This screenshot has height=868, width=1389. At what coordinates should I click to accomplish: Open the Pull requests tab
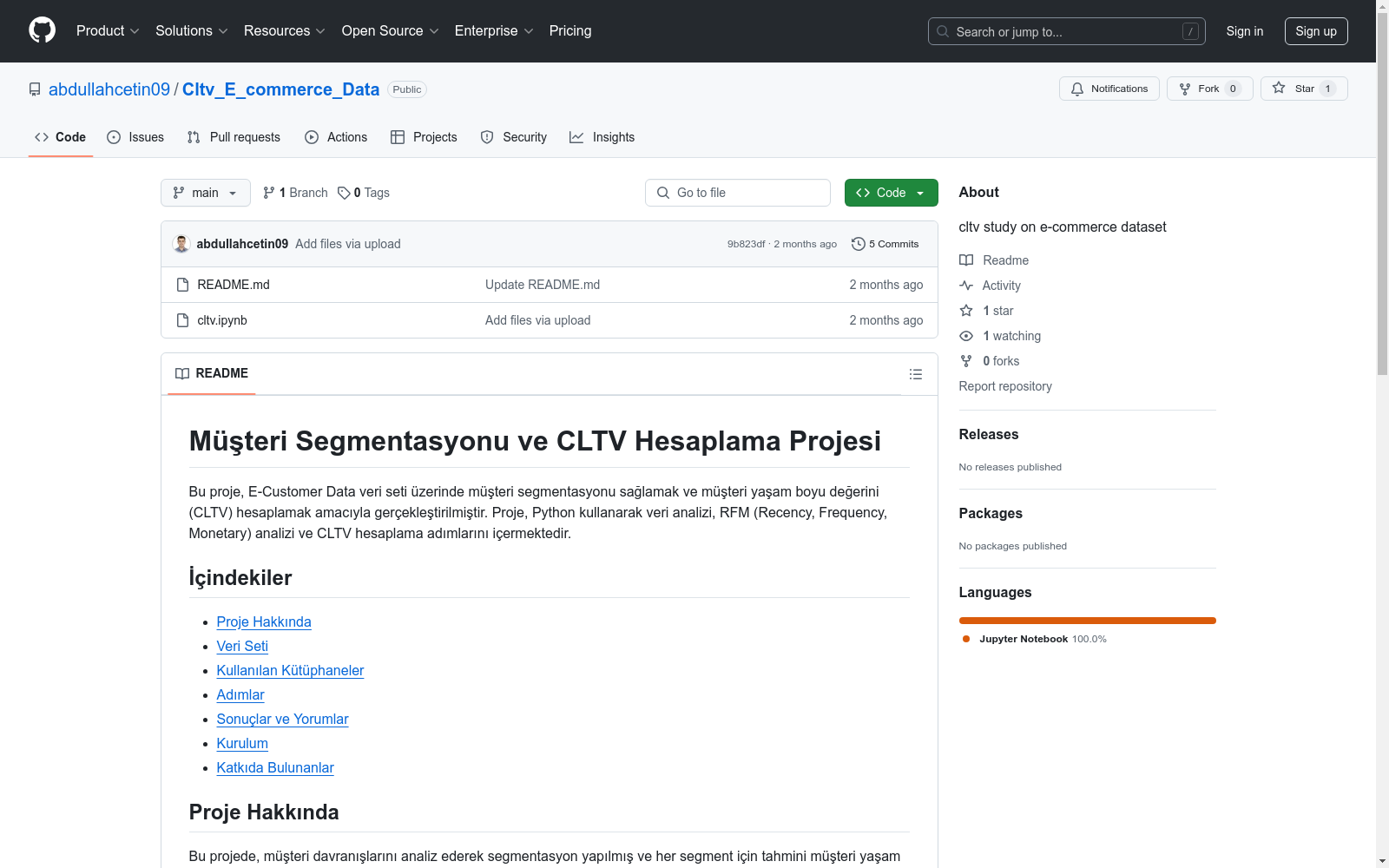point(234,137)
